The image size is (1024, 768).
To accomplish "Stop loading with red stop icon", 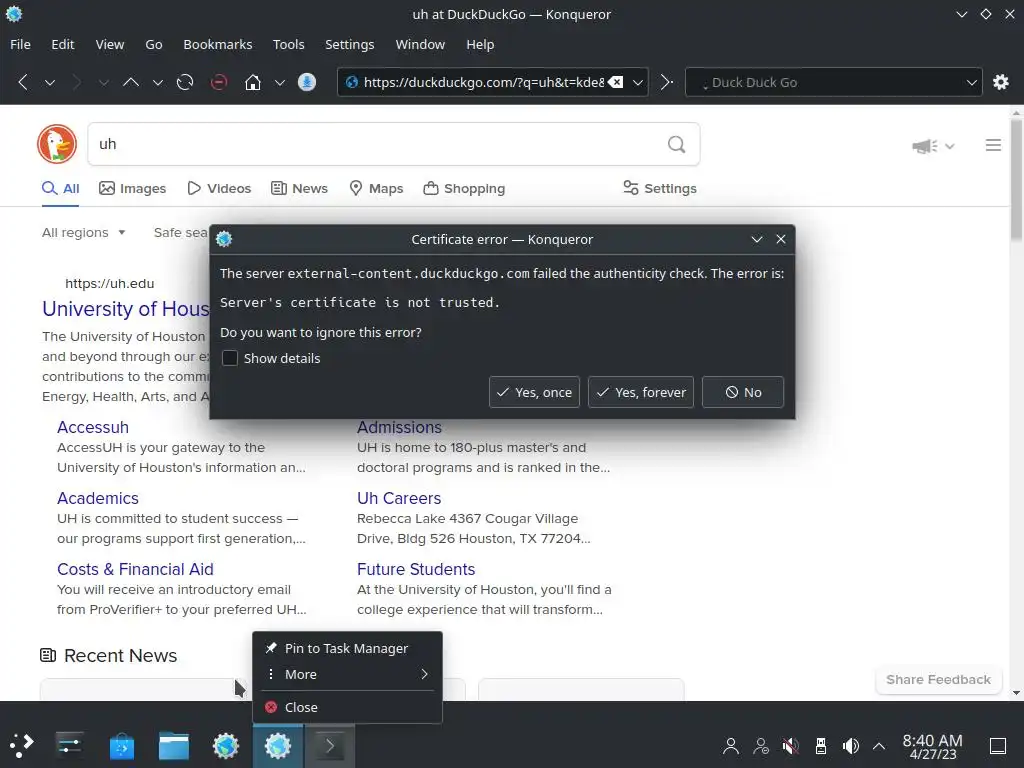I will click(x=219, y=82).
